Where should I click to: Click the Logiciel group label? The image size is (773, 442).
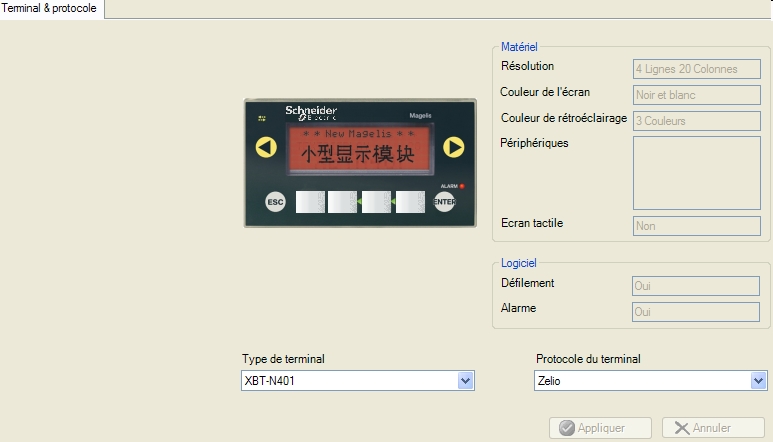[x=519, y=263]
